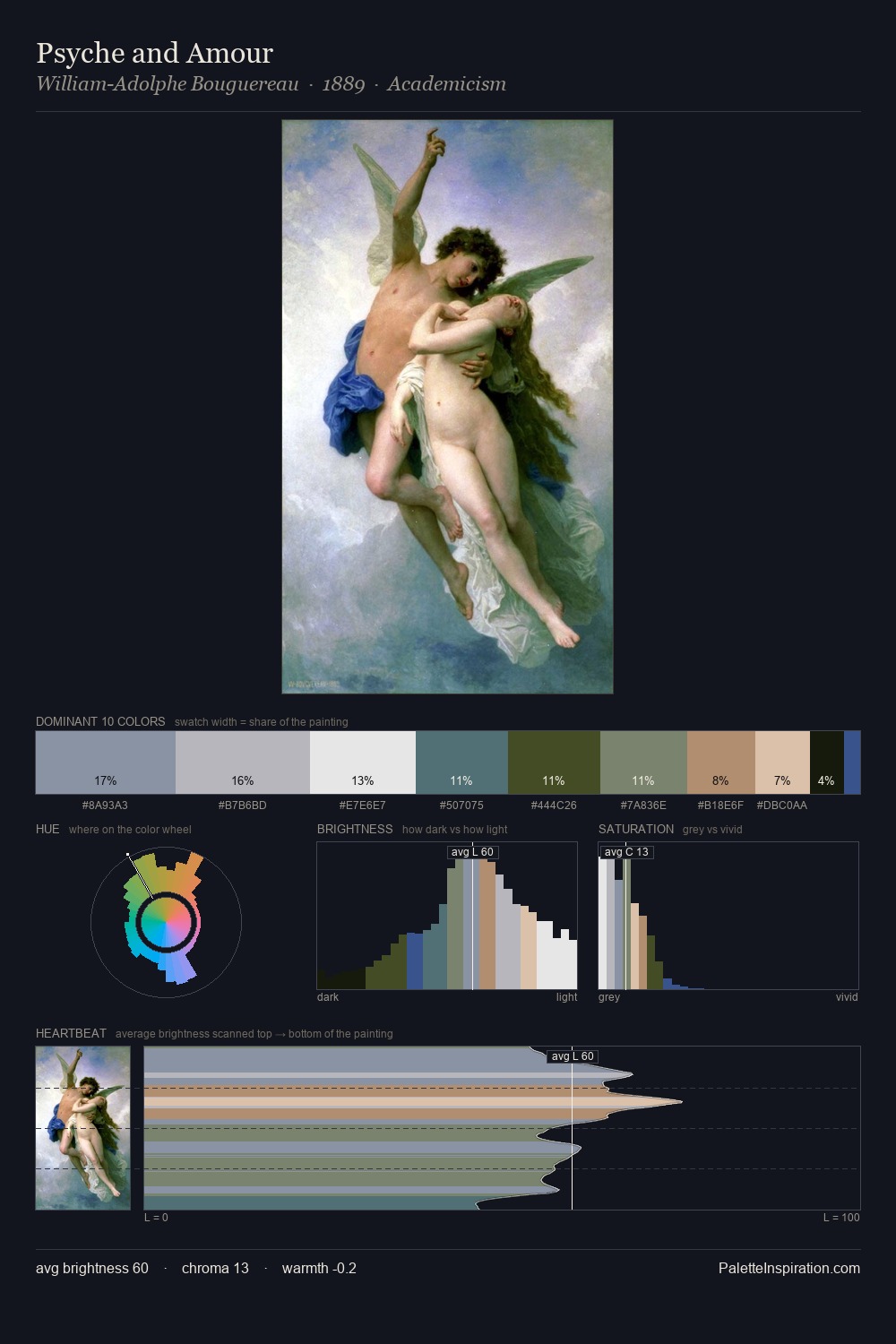Select the #444C26 olive swatch
The height and width of the screenshot is (1344, 896).
pyautogui.click(x=554, y=762)
